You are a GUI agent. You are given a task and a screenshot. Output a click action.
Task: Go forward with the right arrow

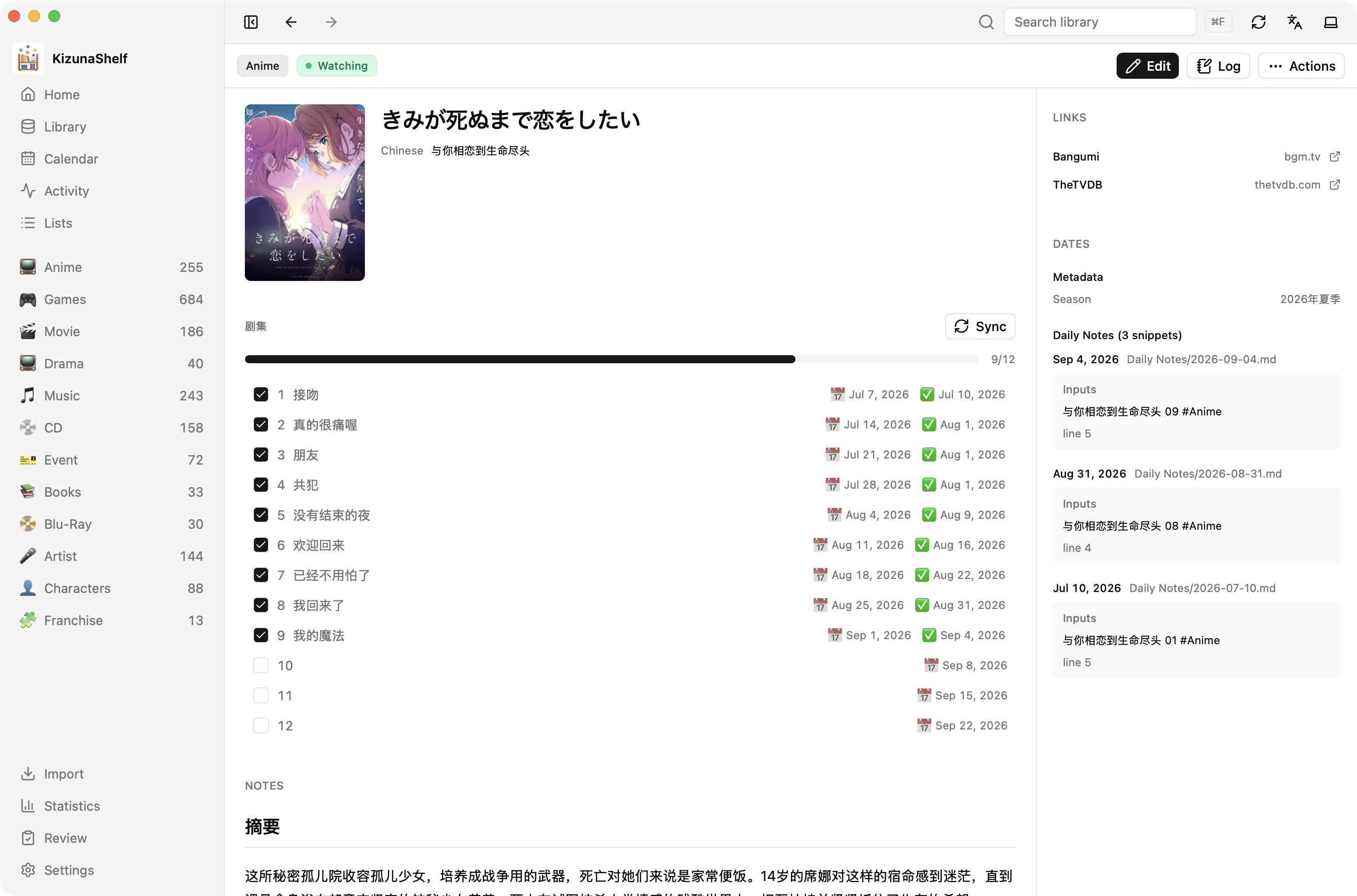tap(331, 22)
